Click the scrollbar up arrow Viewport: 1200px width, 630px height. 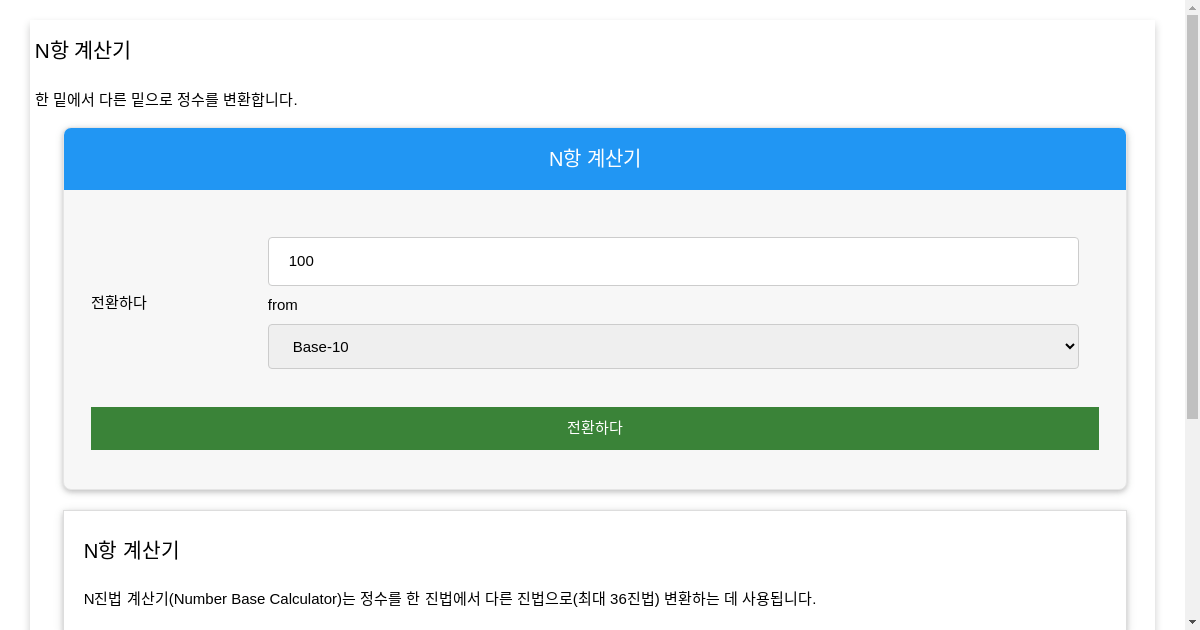point(1191,6)
